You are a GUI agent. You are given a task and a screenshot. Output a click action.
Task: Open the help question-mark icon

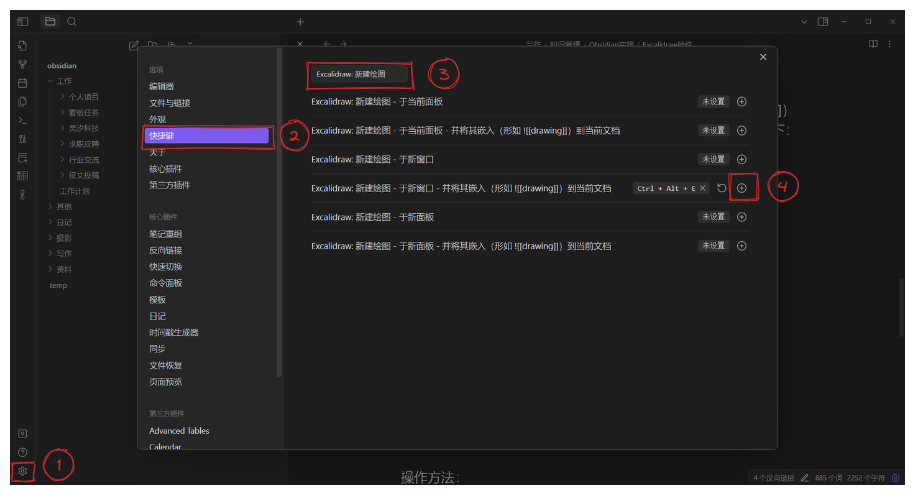coord(23,452)
